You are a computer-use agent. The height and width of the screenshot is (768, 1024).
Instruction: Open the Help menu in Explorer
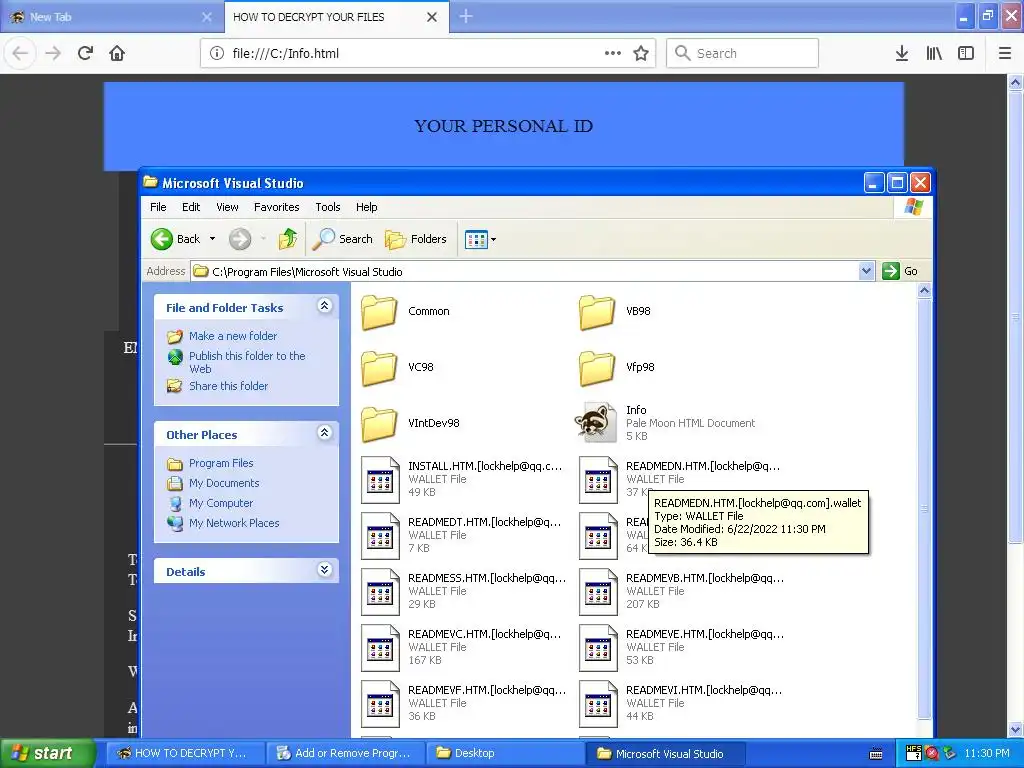pyautogui.click(x=366, y=207)
